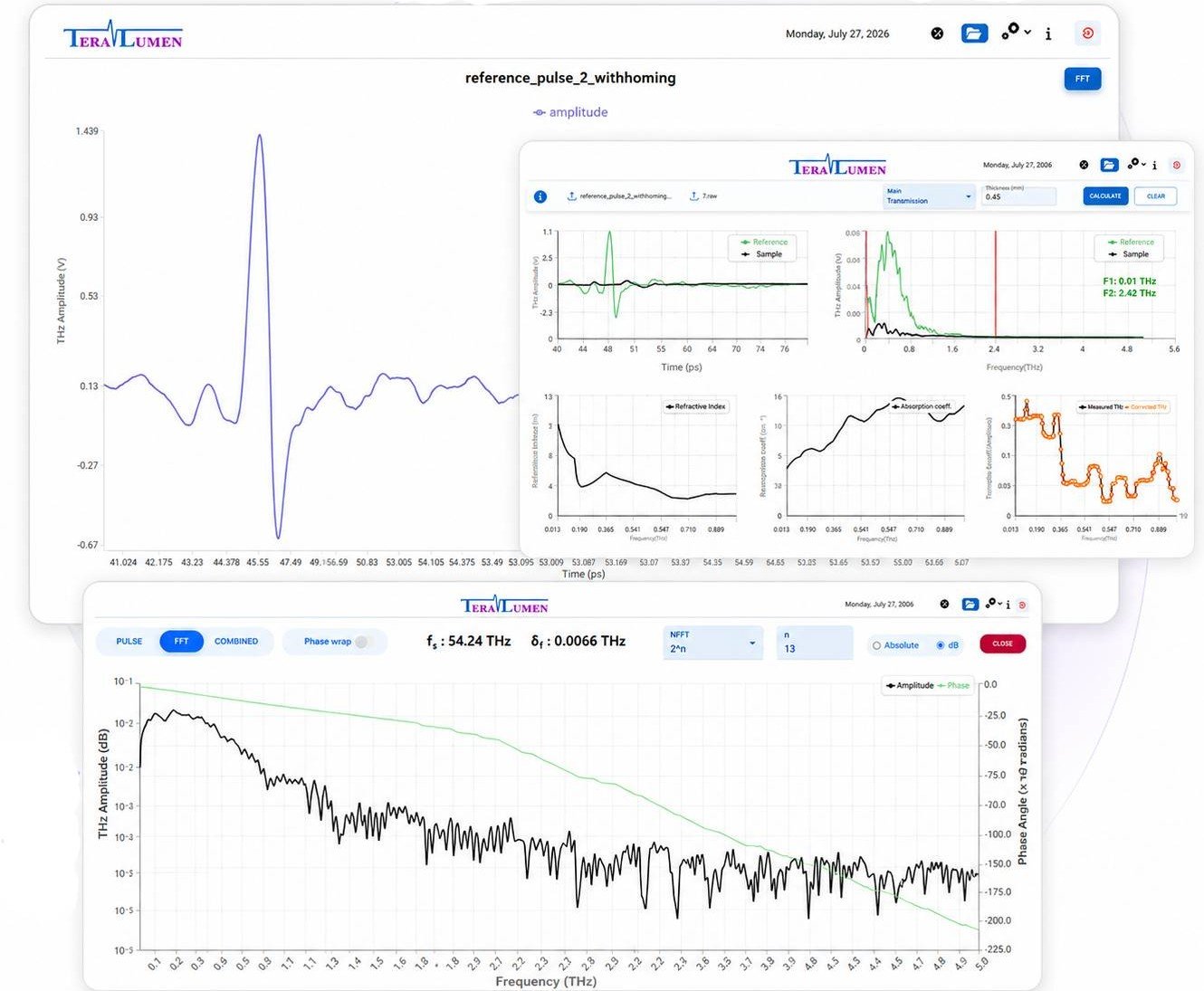Click the red exit icon in the main pulse window
This screenshot has width=1204, height=991.
click(x=1088, y=33)
